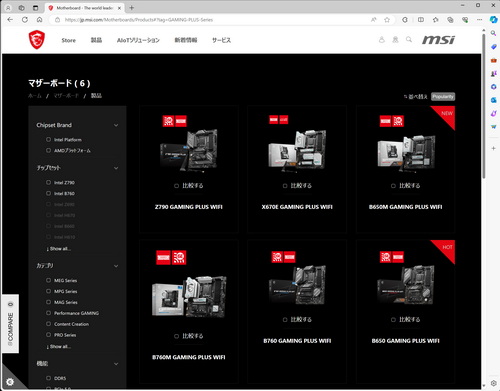
Task: Check the DDR5 feature filter
Action: (48, 378)
